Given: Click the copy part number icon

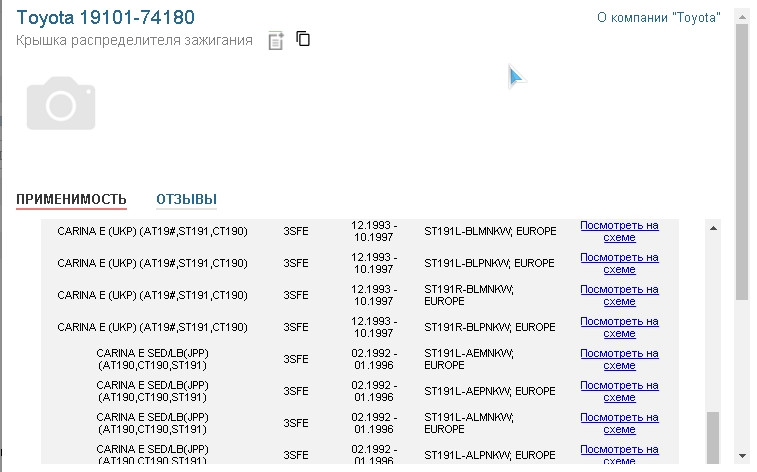Looking at the screenshot, I should click(x=304, y=40).
